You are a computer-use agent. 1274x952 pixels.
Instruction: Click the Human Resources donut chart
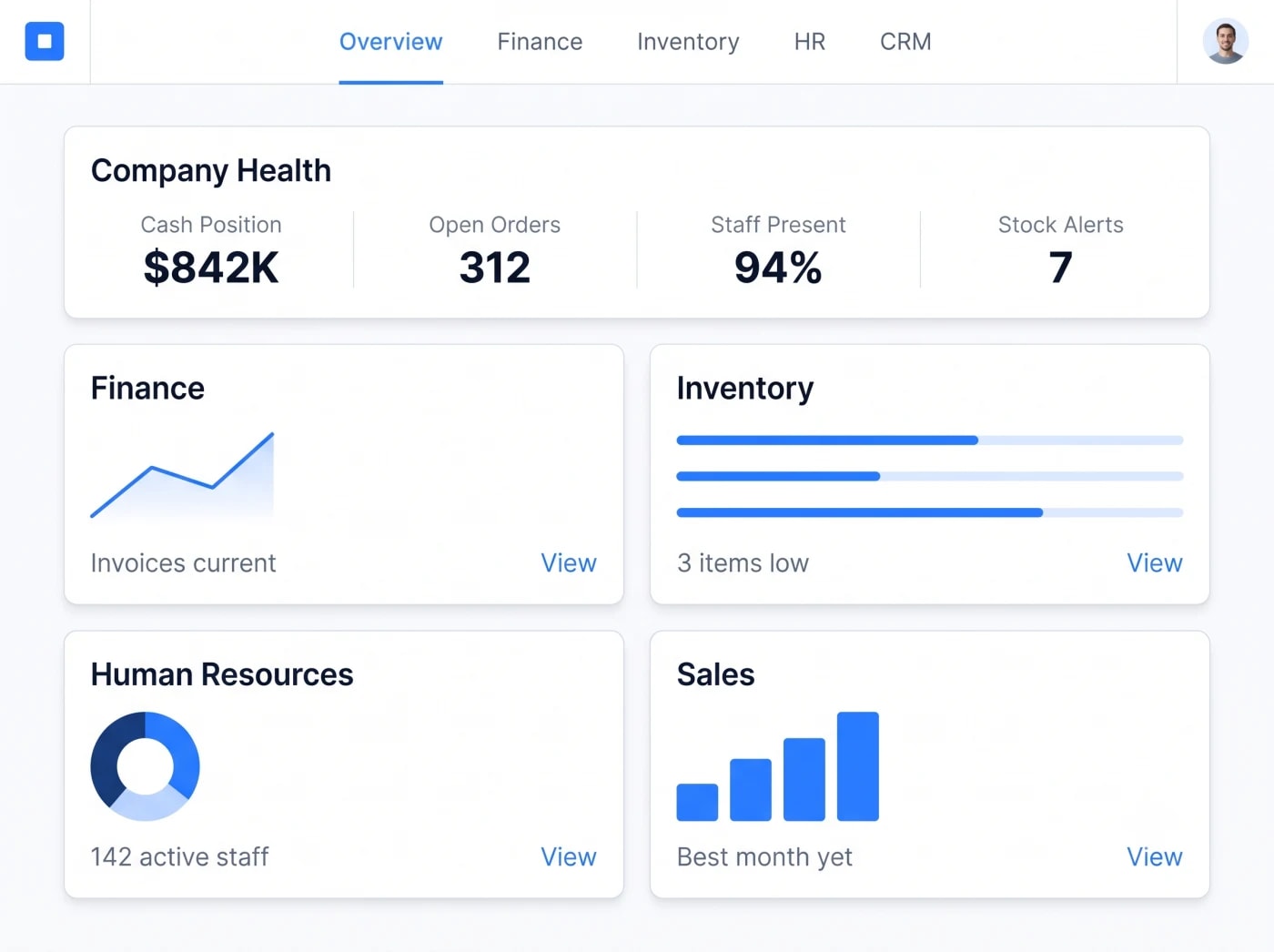[145, 766]
